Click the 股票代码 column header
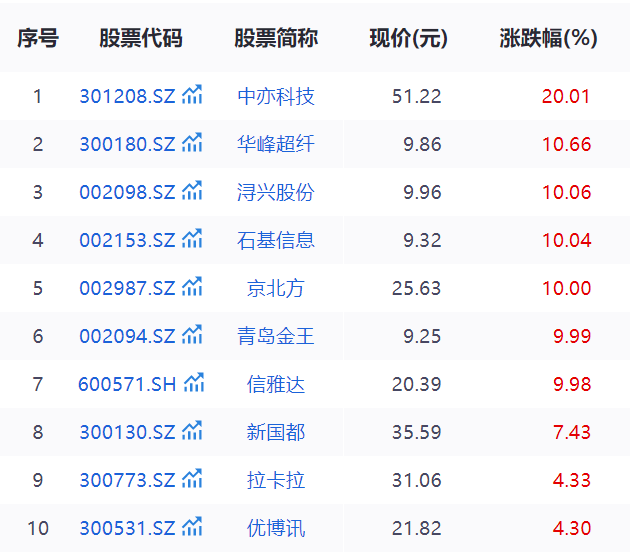The width and height of the screenshot is (630, 556). tap(141, 39)
